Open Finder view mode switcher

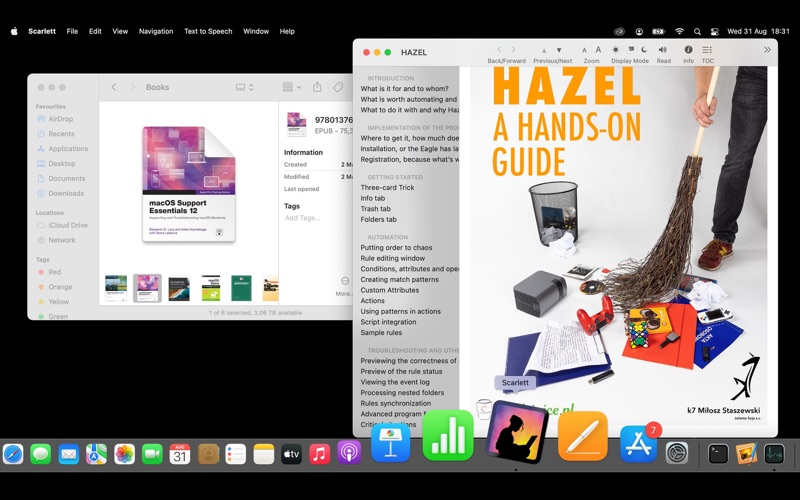244,87
